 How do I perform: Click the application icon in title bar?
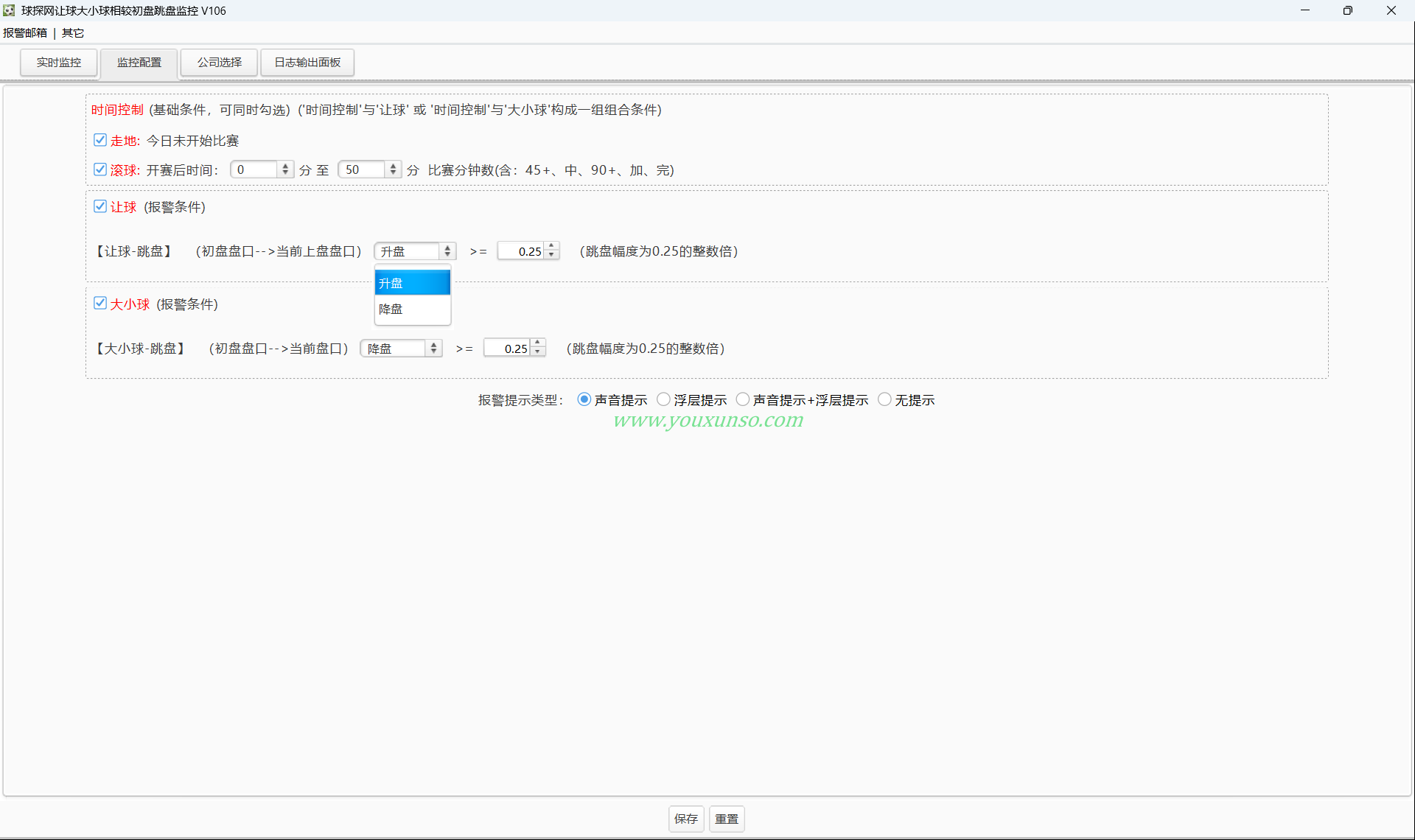click(x=9, y=10)
